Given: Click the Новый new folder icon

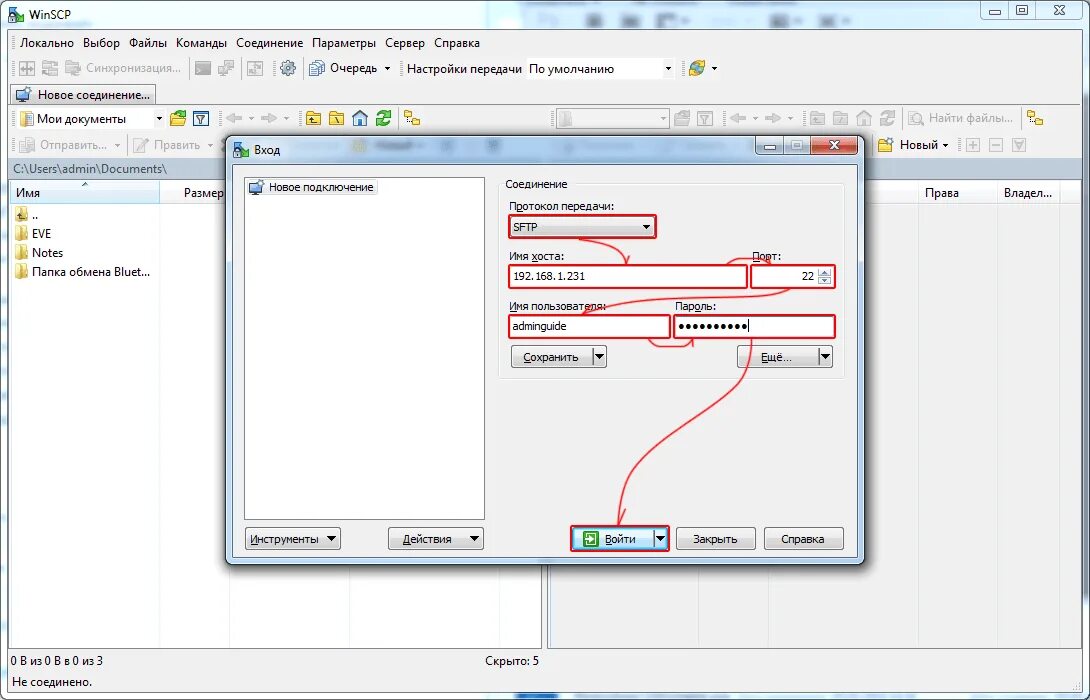Looking at the screenshot, I should click(885, 145).
